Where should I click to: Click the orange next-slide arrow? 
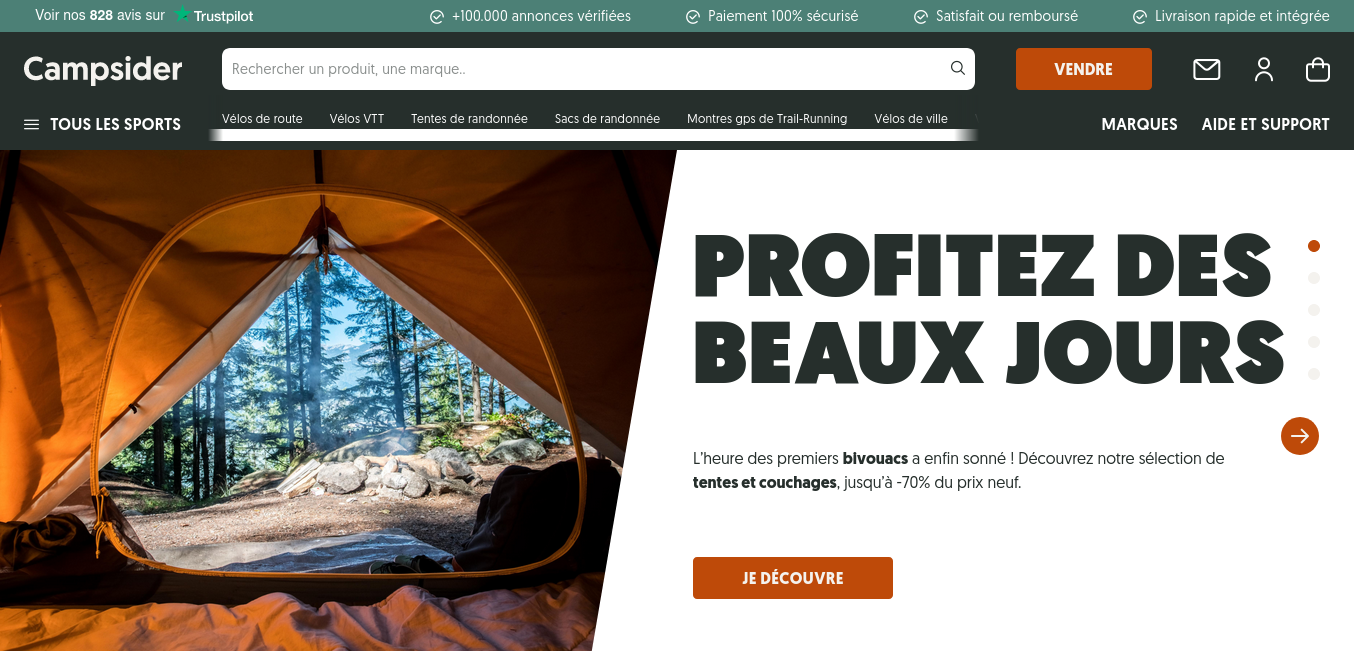1300,436
